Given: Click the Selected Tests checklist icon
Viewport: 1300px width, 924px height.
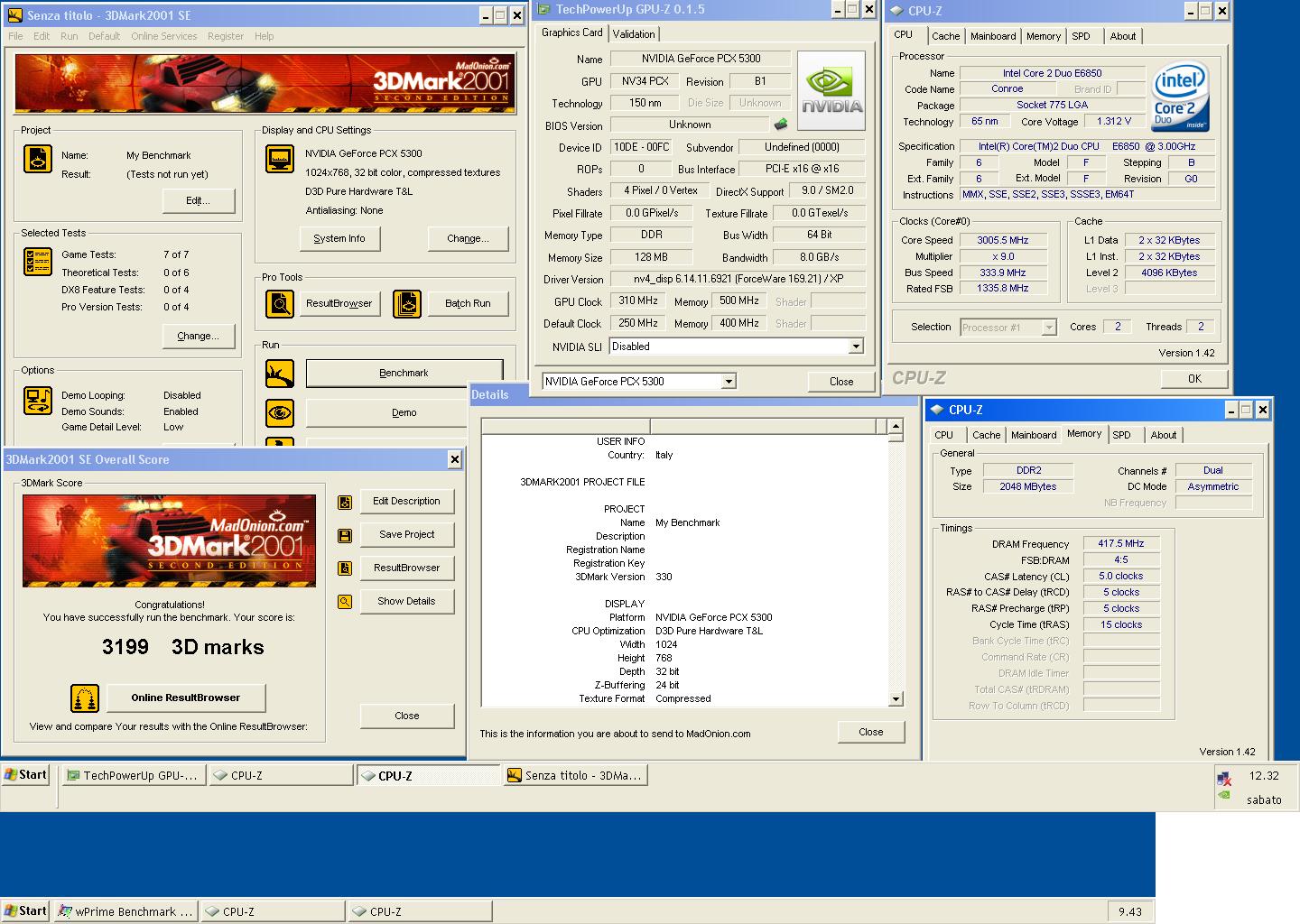Looking at the screenshot, I should (x=37, y=262).
